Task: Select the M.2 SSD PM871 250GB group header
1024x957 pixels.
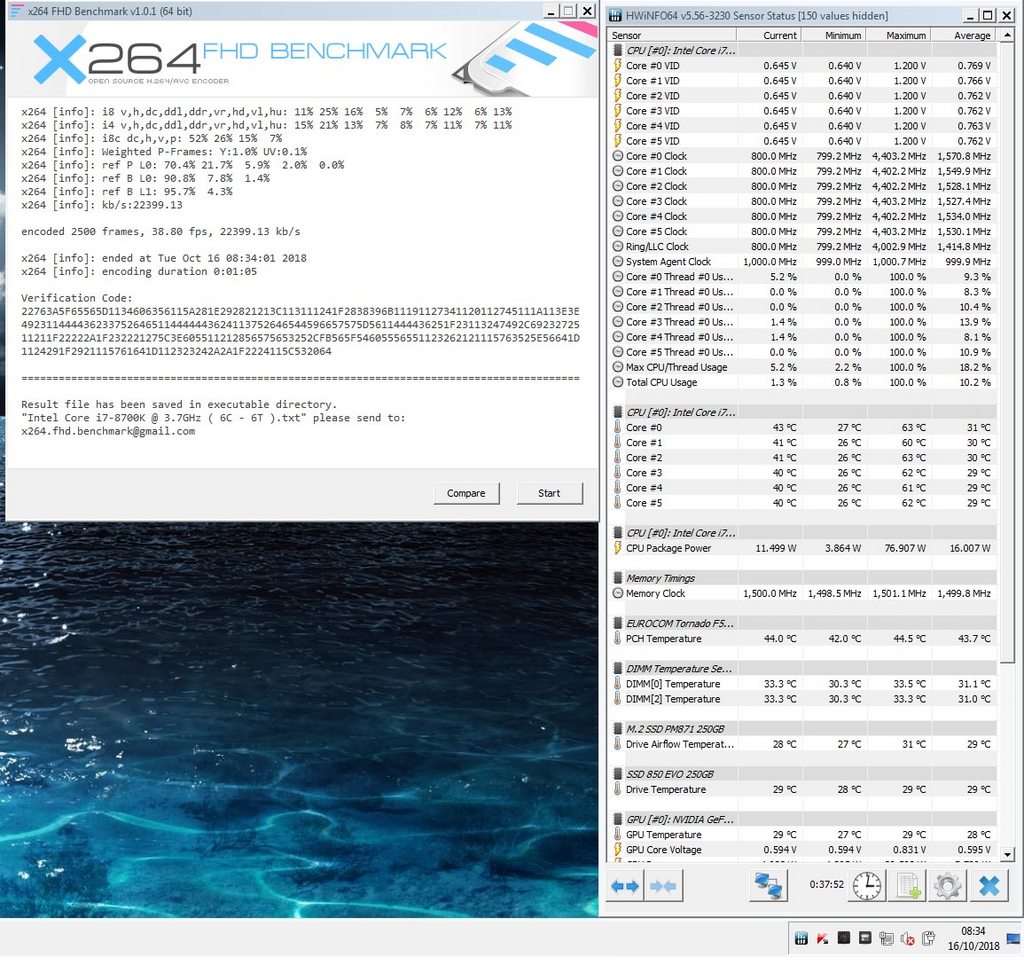Action: 803,729
